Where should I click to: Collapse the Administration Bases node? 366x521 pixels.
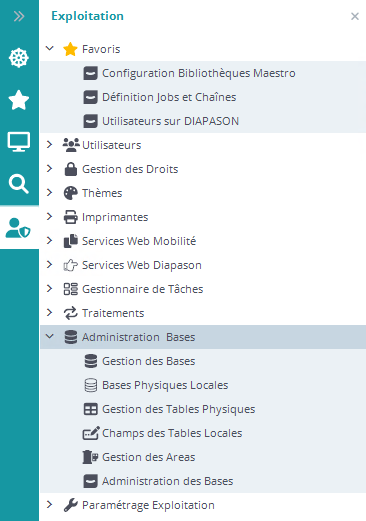[50, 336]
